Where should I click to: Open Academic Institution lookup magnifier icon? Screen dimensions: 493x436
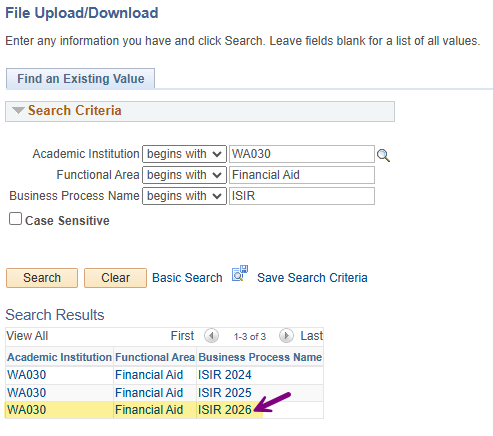383,155
